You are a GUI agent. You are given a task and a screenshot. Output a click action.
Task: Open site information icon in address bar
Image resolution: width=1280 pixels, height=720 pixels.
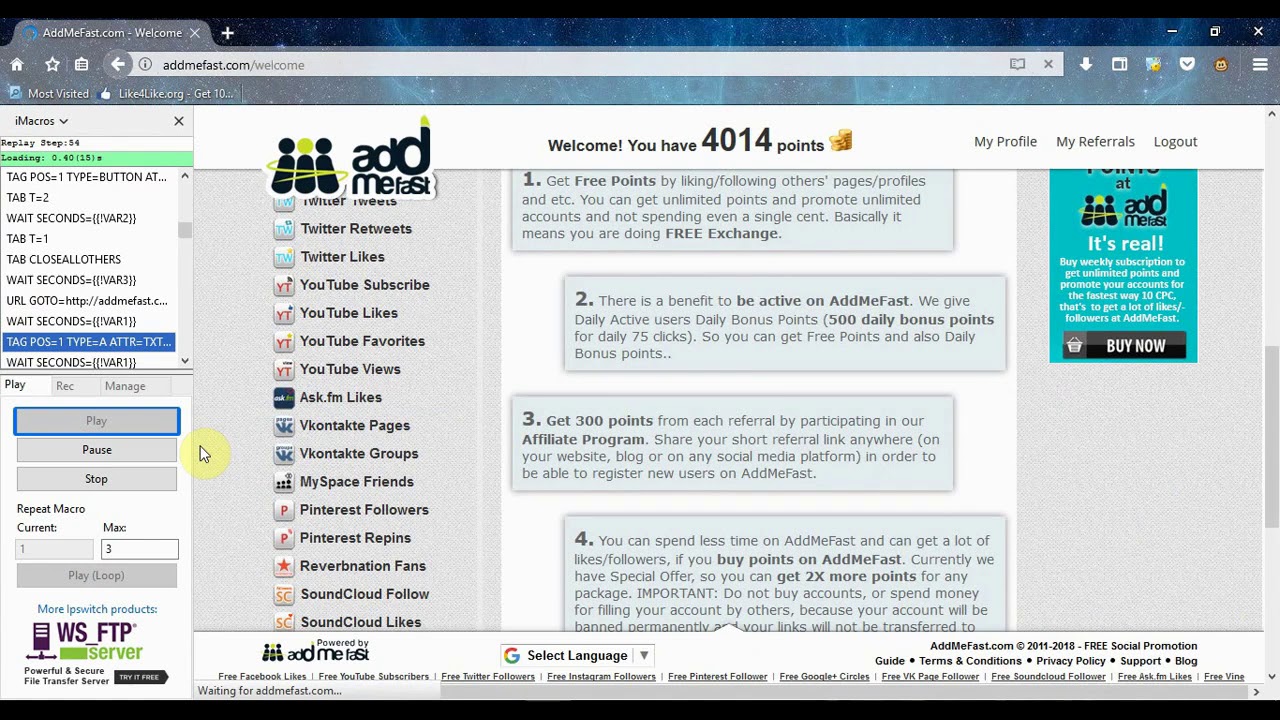[145, 65]
